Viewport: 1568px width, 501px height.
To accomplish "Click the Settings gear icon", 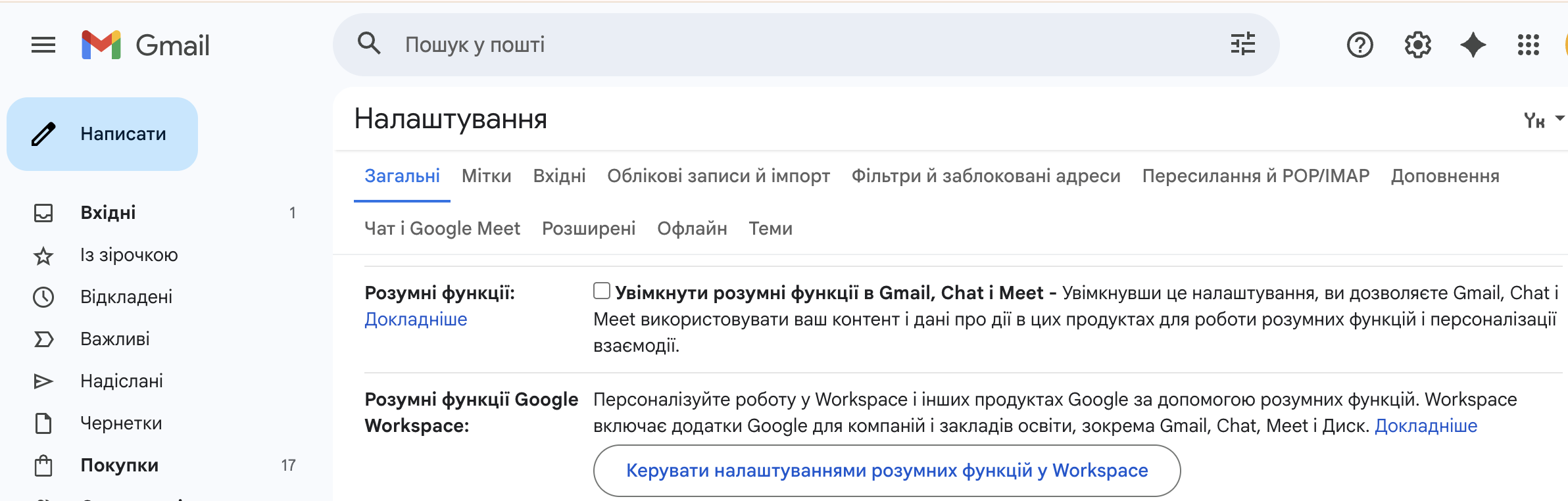I will coord(1417,45).
